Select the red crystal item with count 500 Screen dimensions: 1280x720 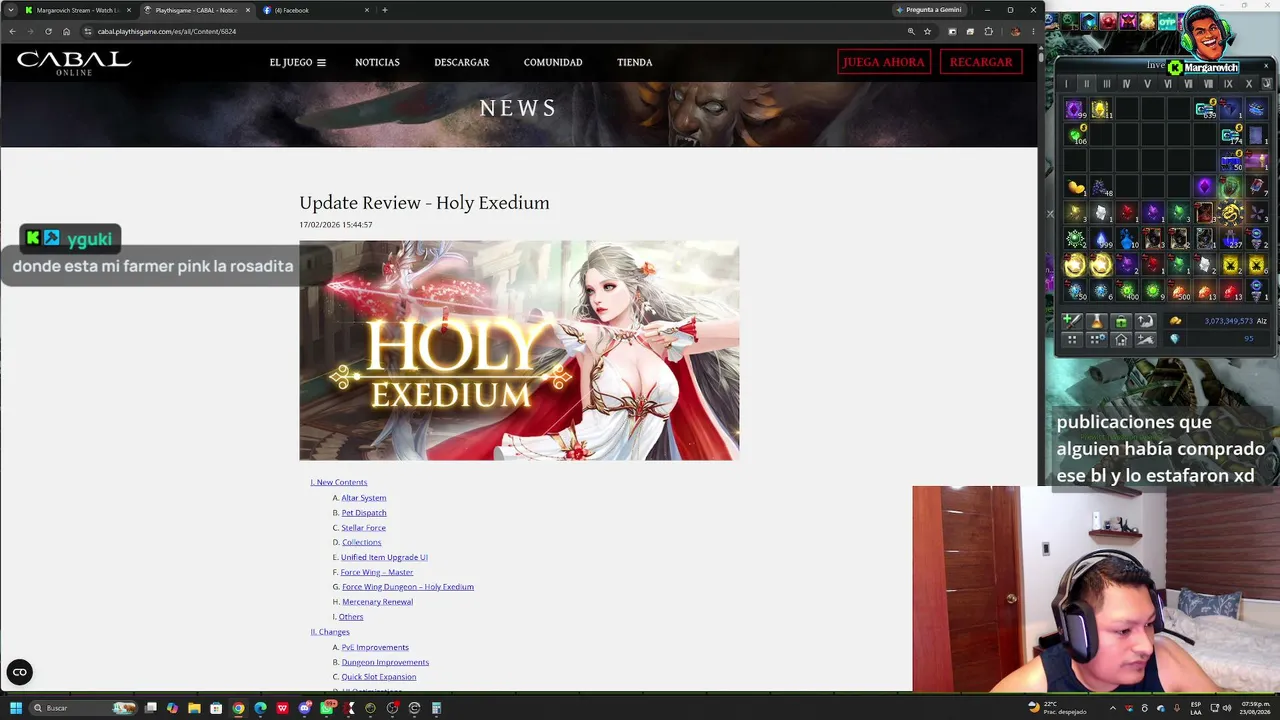coord(1179,291)
